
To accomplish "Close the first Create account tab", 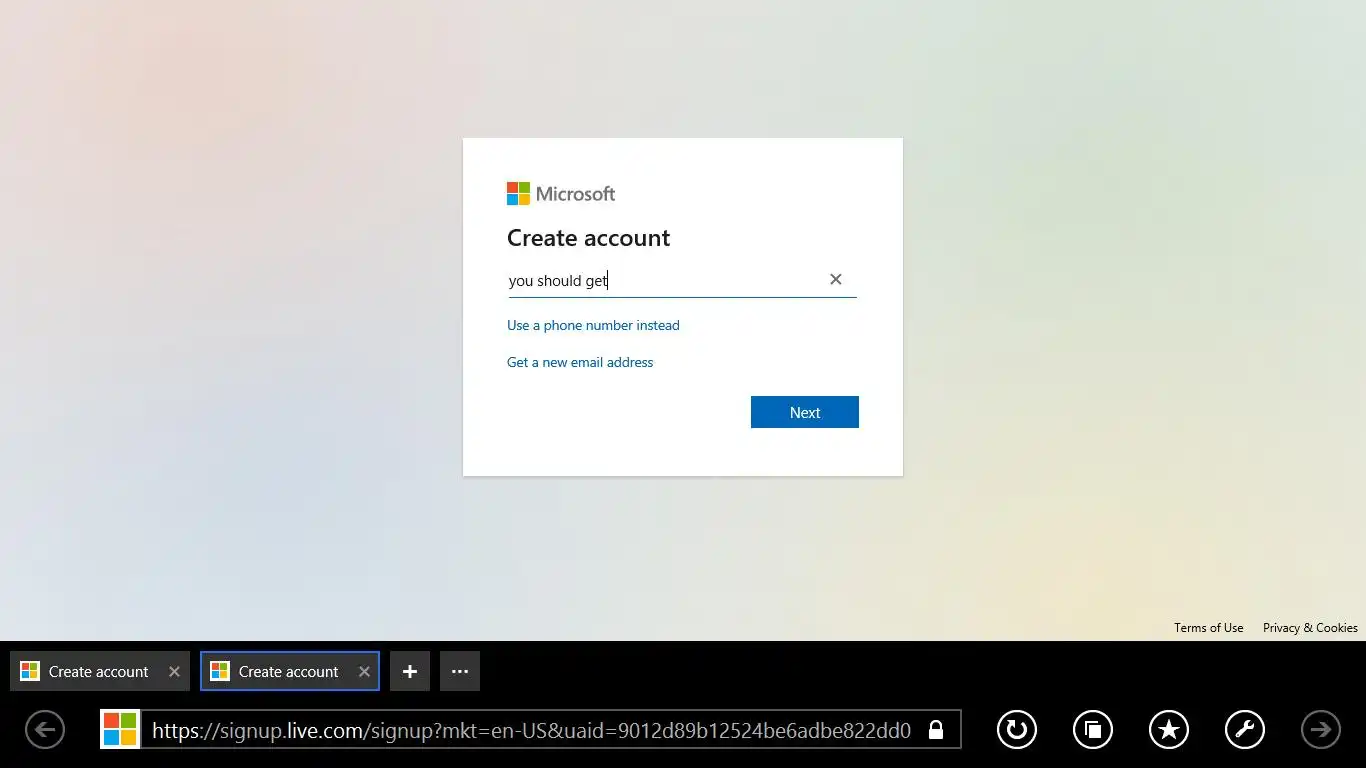I will coord(174,671).
